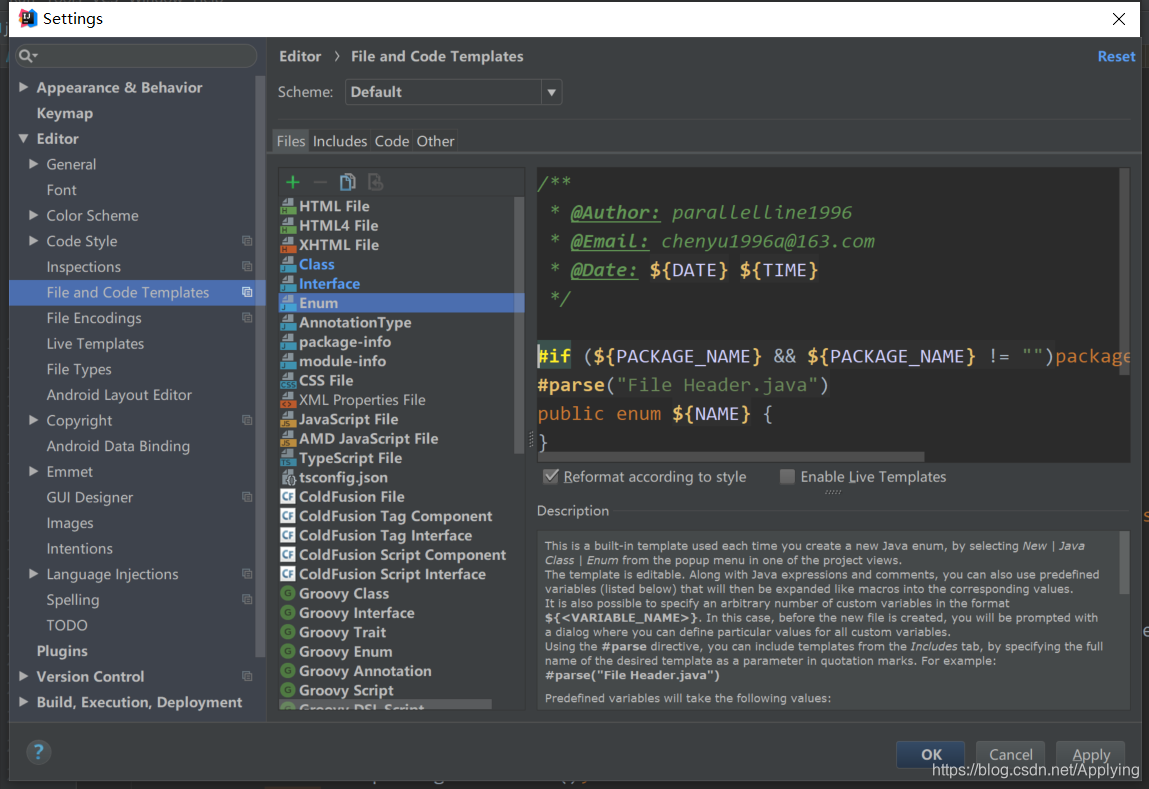Click project-level icon beside Code Style
Screen dimensions: 1149x789
[247, 241]
